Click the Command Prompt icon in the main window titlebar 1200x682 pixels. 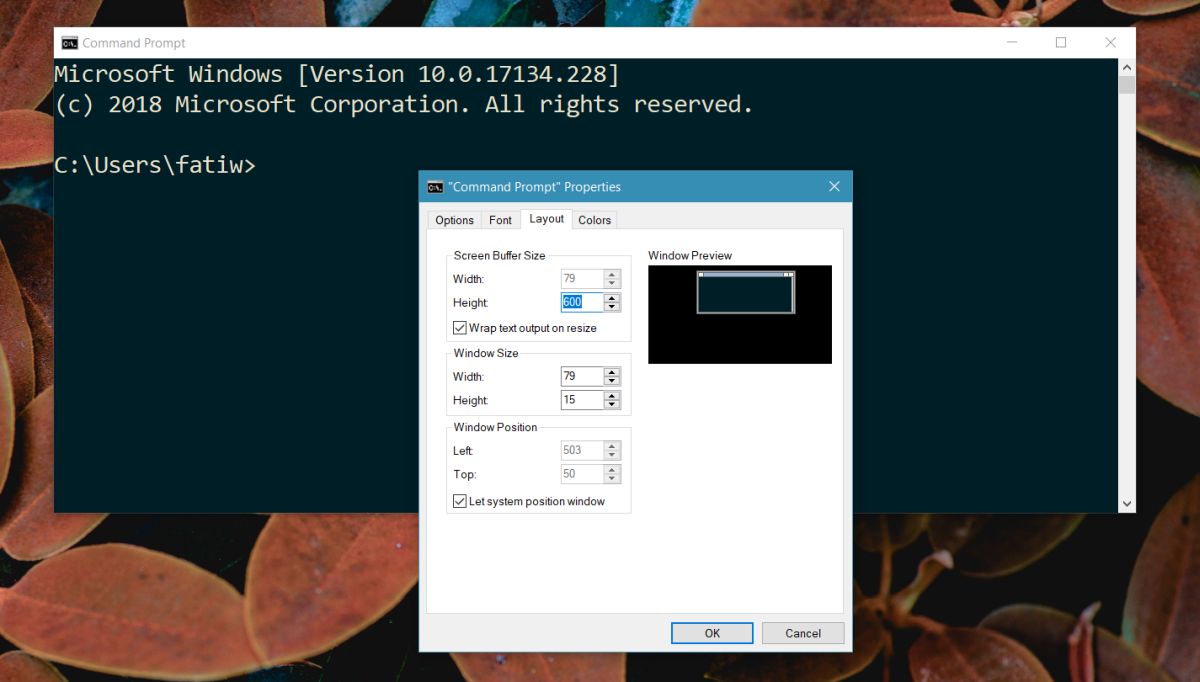[69, 43]
